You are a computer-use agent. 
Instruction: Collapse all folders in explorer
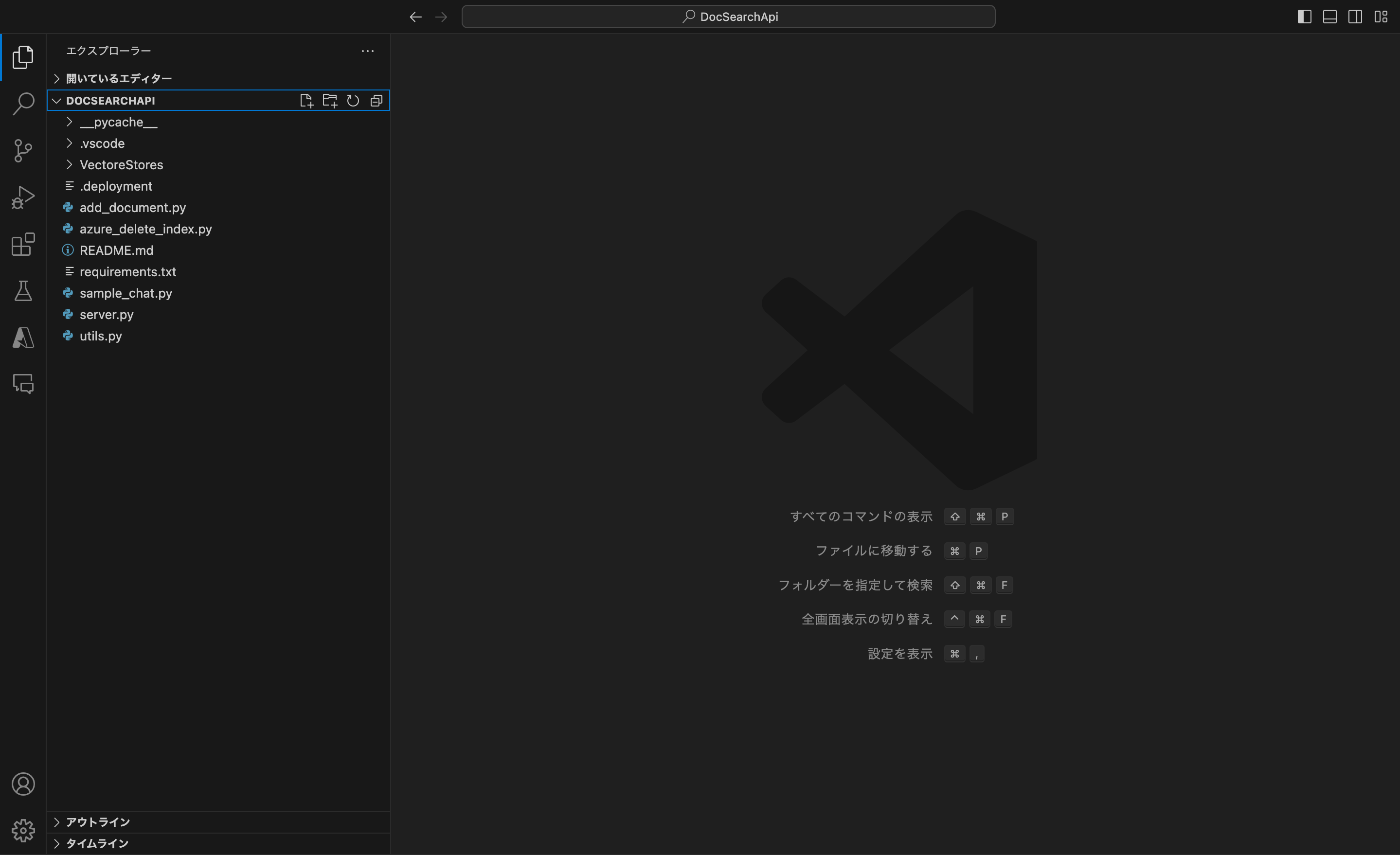[376, 101]
